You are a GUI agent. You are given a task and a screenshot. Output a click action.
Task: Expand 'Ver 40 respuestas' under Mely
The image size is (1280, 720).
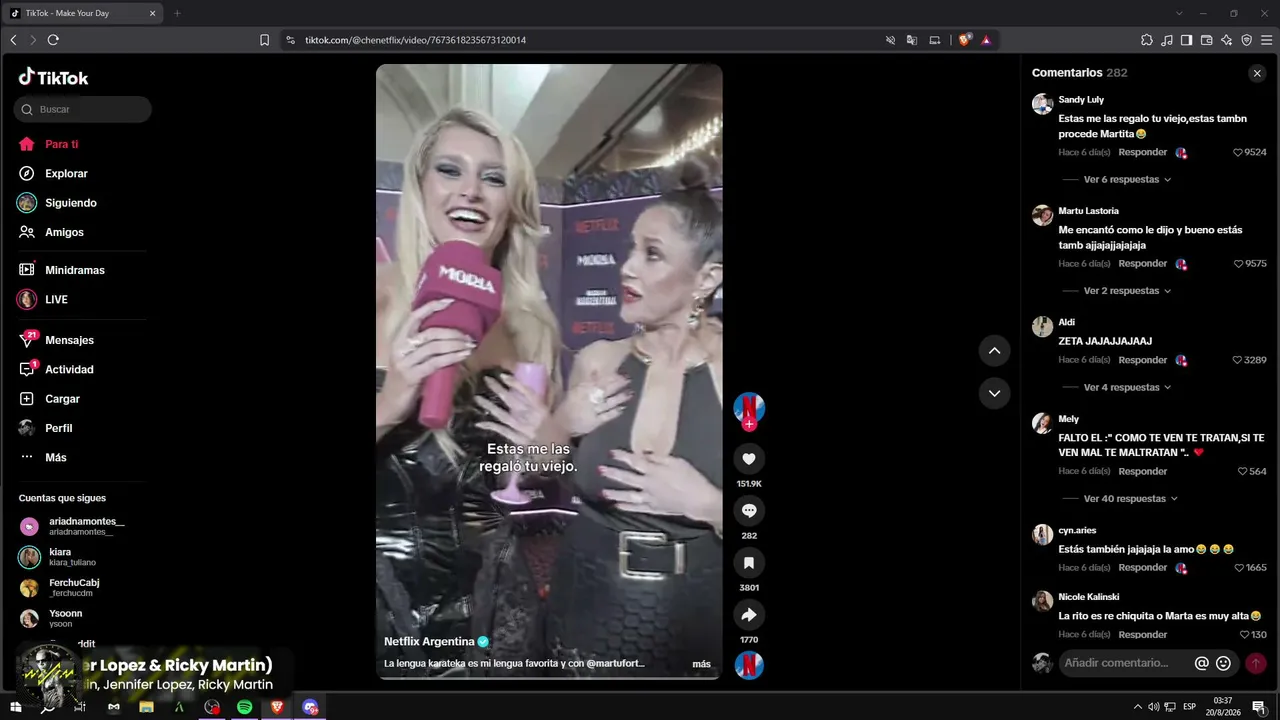1131,498
